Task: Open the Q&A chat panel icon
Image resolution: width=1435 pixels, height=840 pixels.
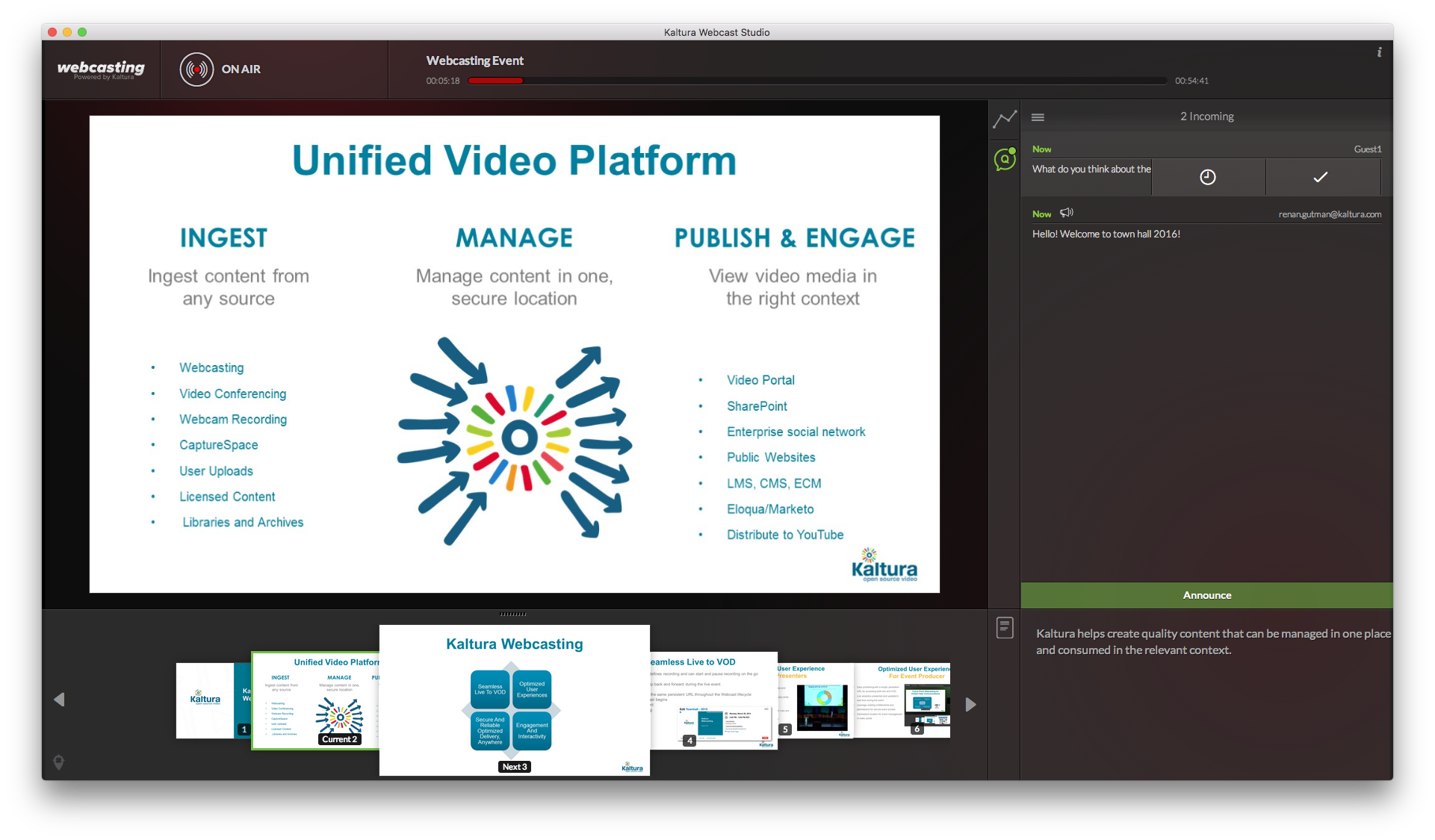Action: (1005, 159)
